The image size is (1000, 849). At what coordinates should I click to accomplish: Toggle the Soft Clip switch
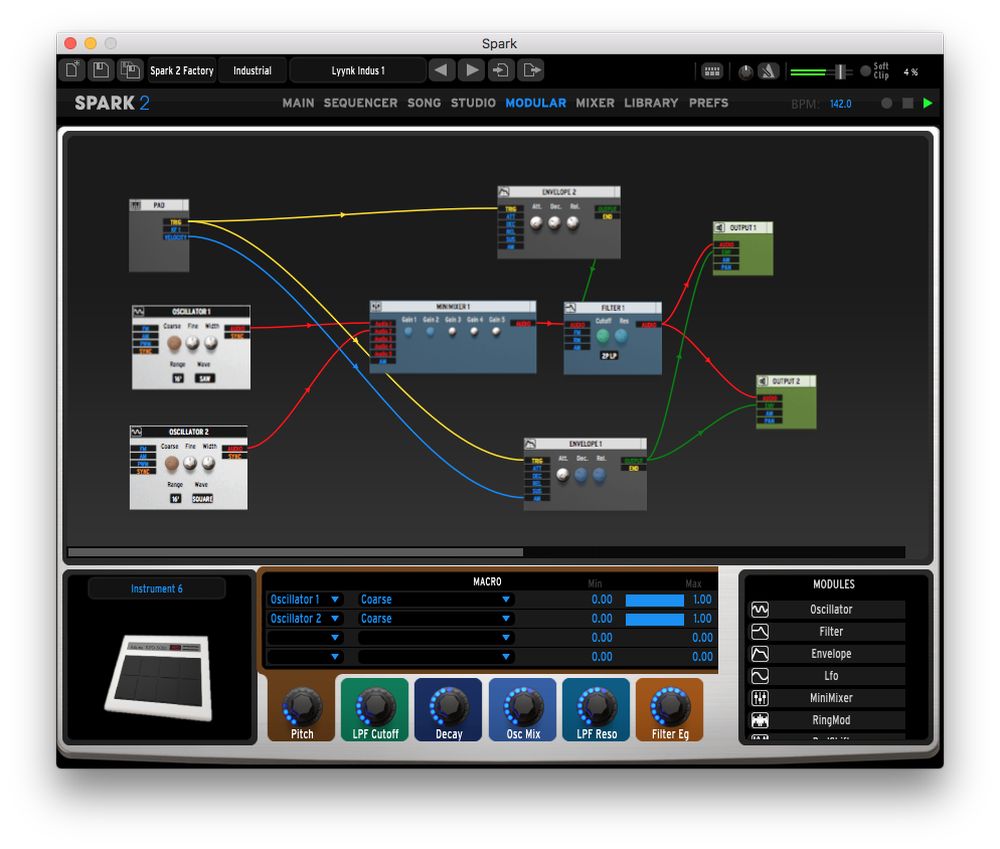click(866, 71)
